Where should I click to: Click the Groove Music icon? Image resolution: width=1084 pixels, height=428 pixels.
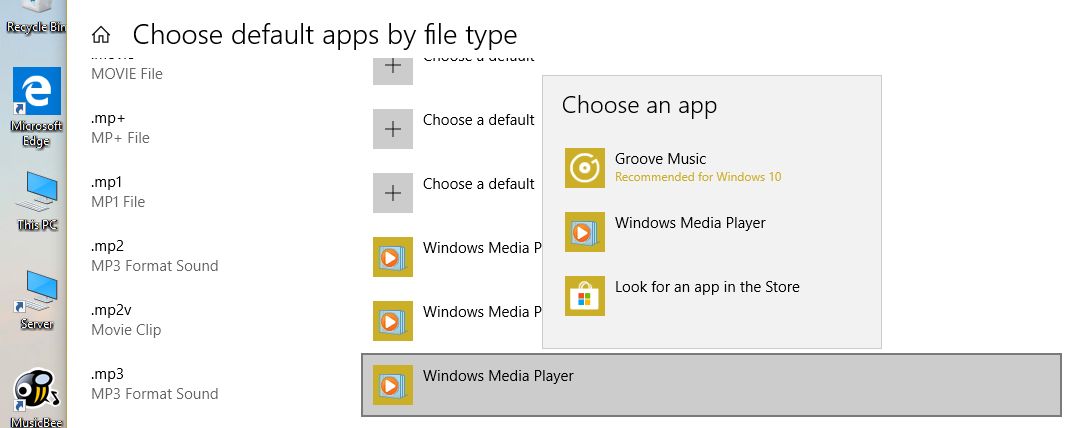(x=585, y=167)
